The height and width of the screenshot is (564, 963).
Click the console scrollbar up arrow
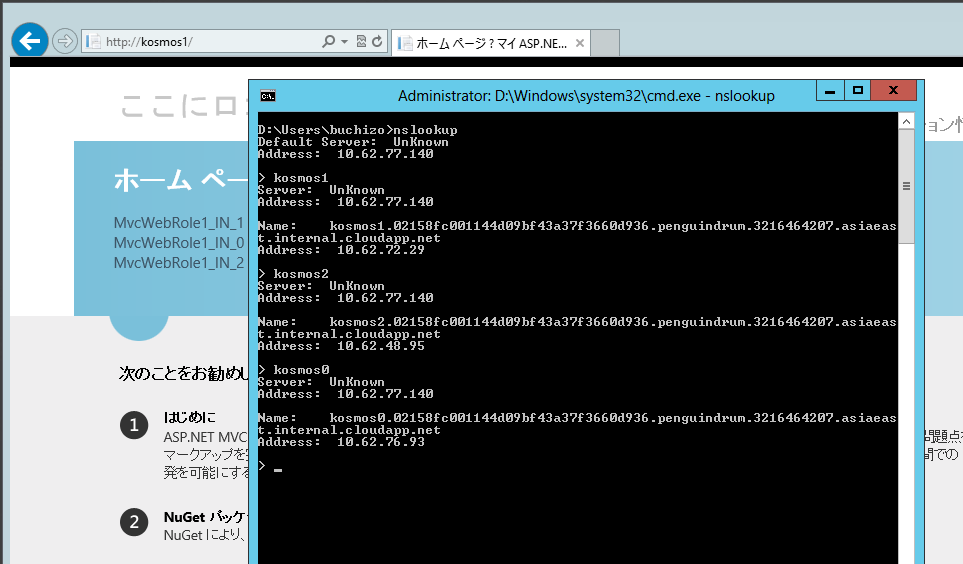[x=906, y=121]
